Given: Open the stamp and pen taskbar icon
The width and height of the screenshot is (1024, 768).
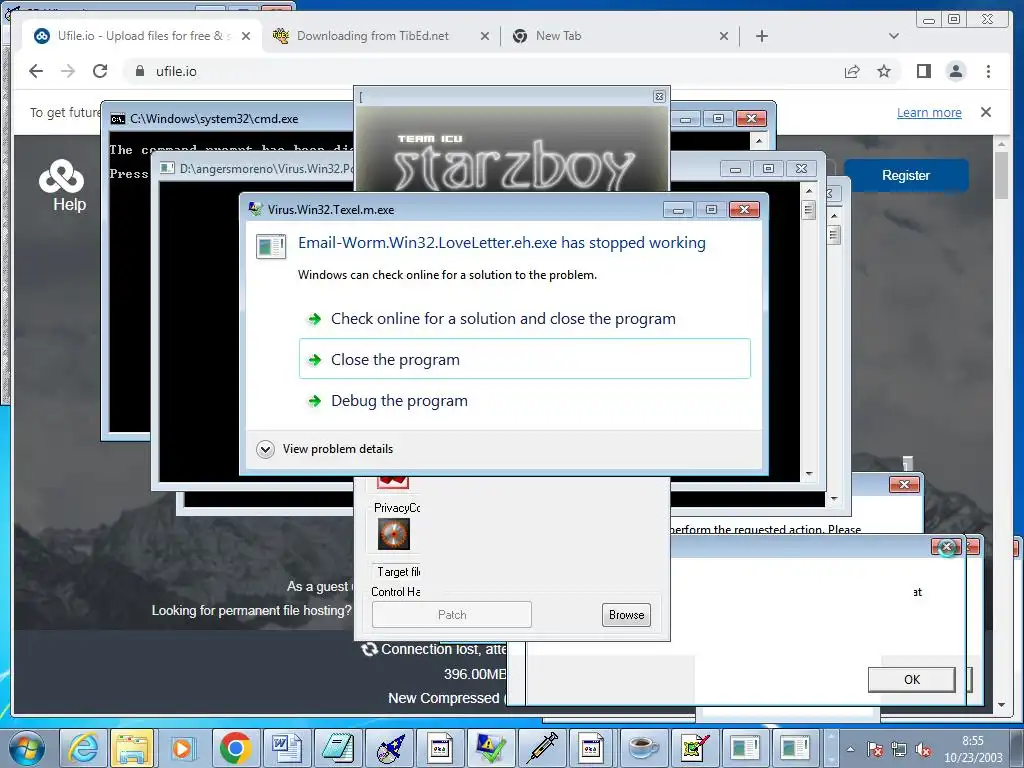Looking at the screenshot, I should pyautogui.click(x=695, y=748).
